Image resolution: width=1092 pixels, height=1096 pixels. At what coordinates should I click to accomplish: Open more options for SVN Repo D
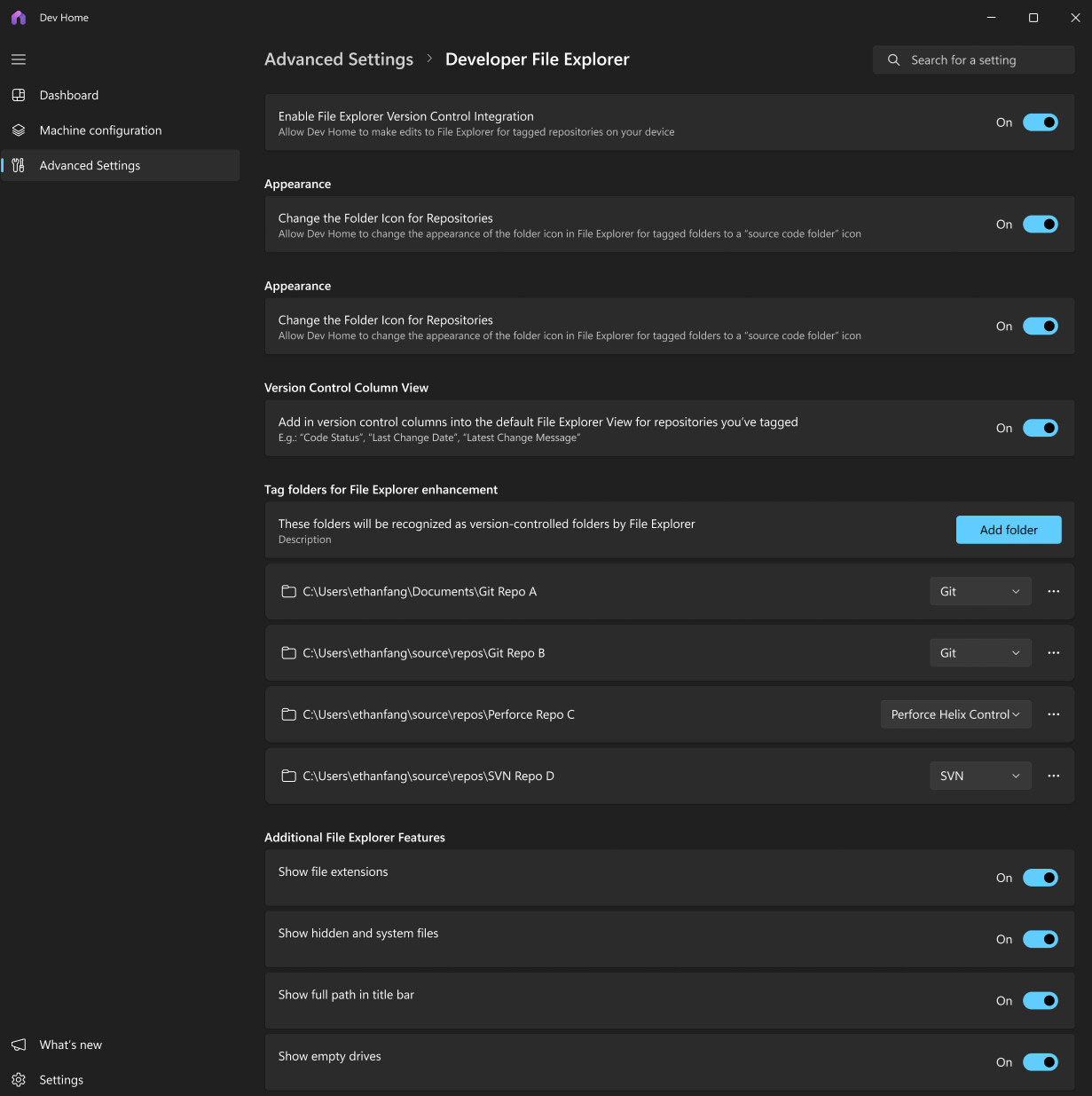(x=1053, y=776)
